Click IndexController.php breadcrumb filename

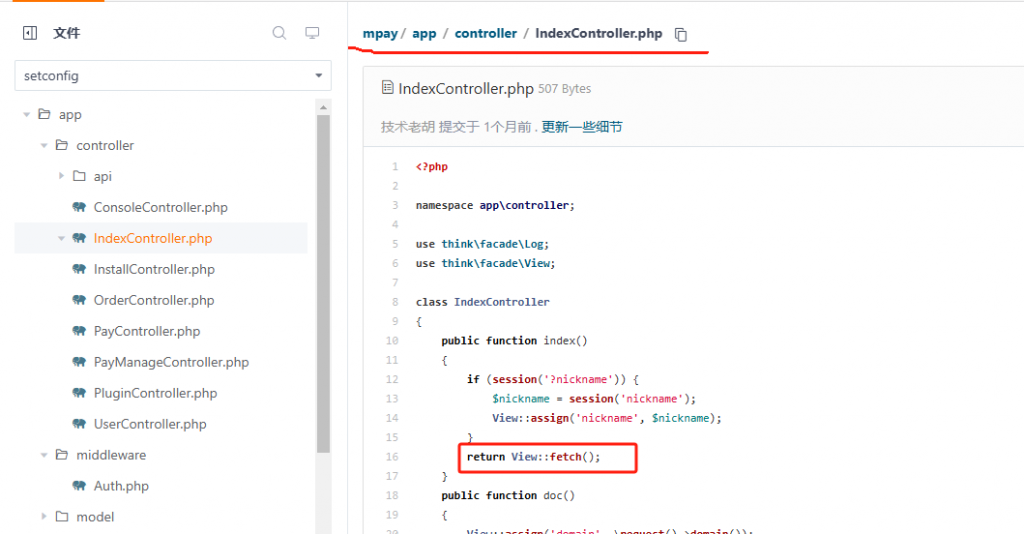(598, 33)
